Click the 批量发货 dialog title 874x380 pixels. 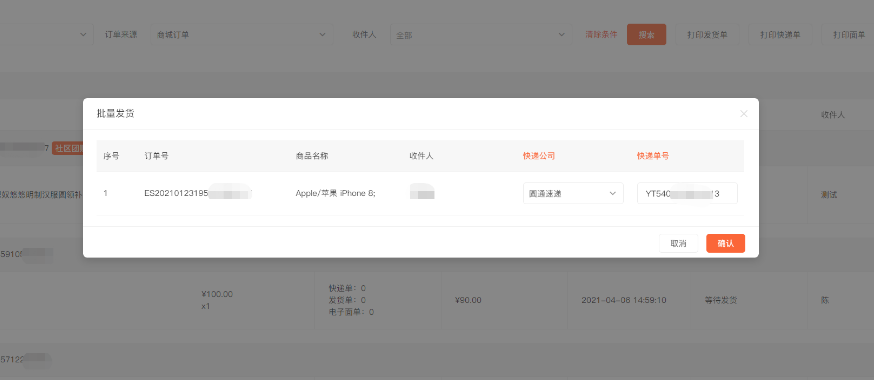[x=115, y=114]
